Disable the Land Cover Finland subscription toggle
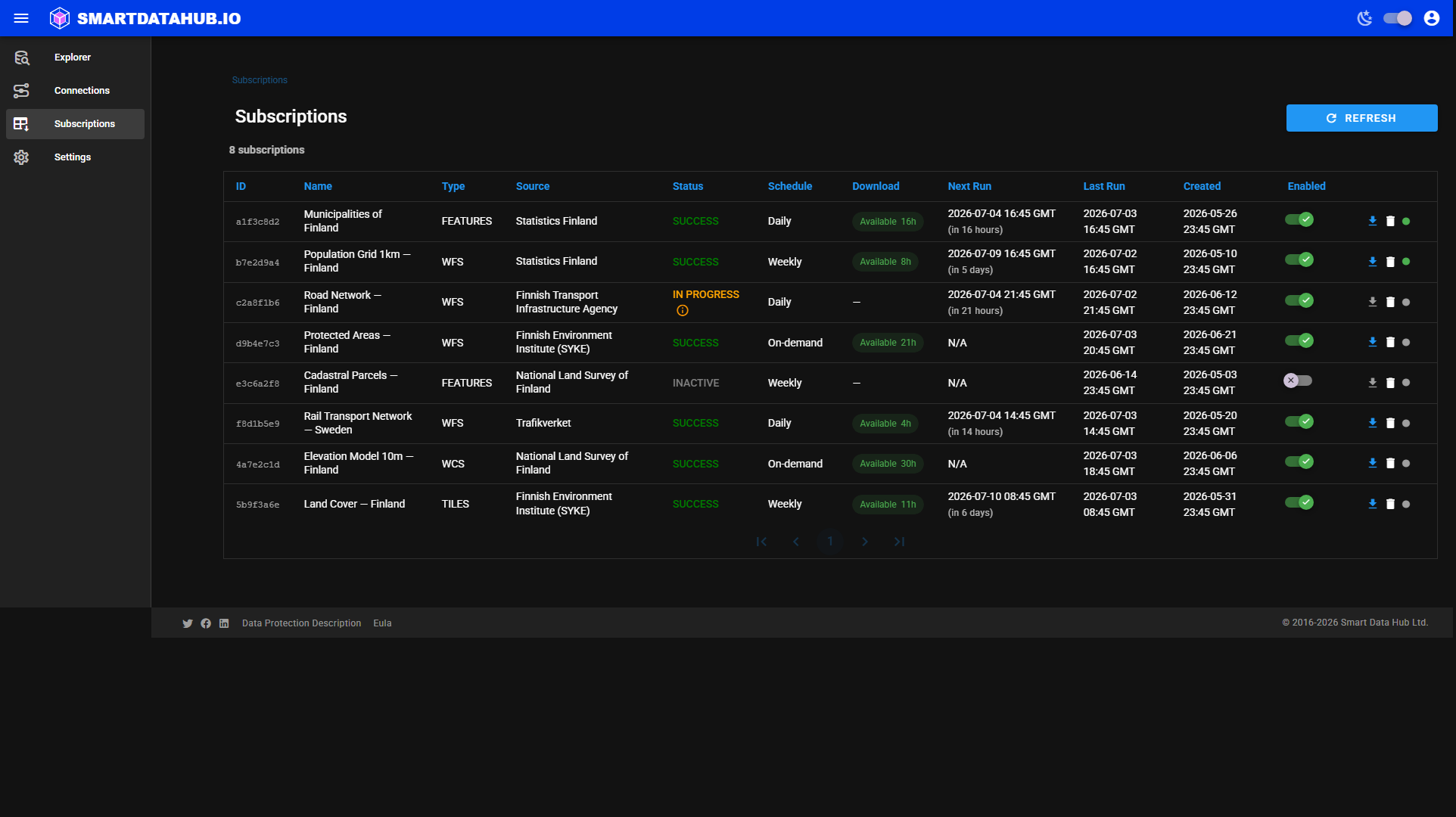1456x817 pixels. pos(1299,503)
